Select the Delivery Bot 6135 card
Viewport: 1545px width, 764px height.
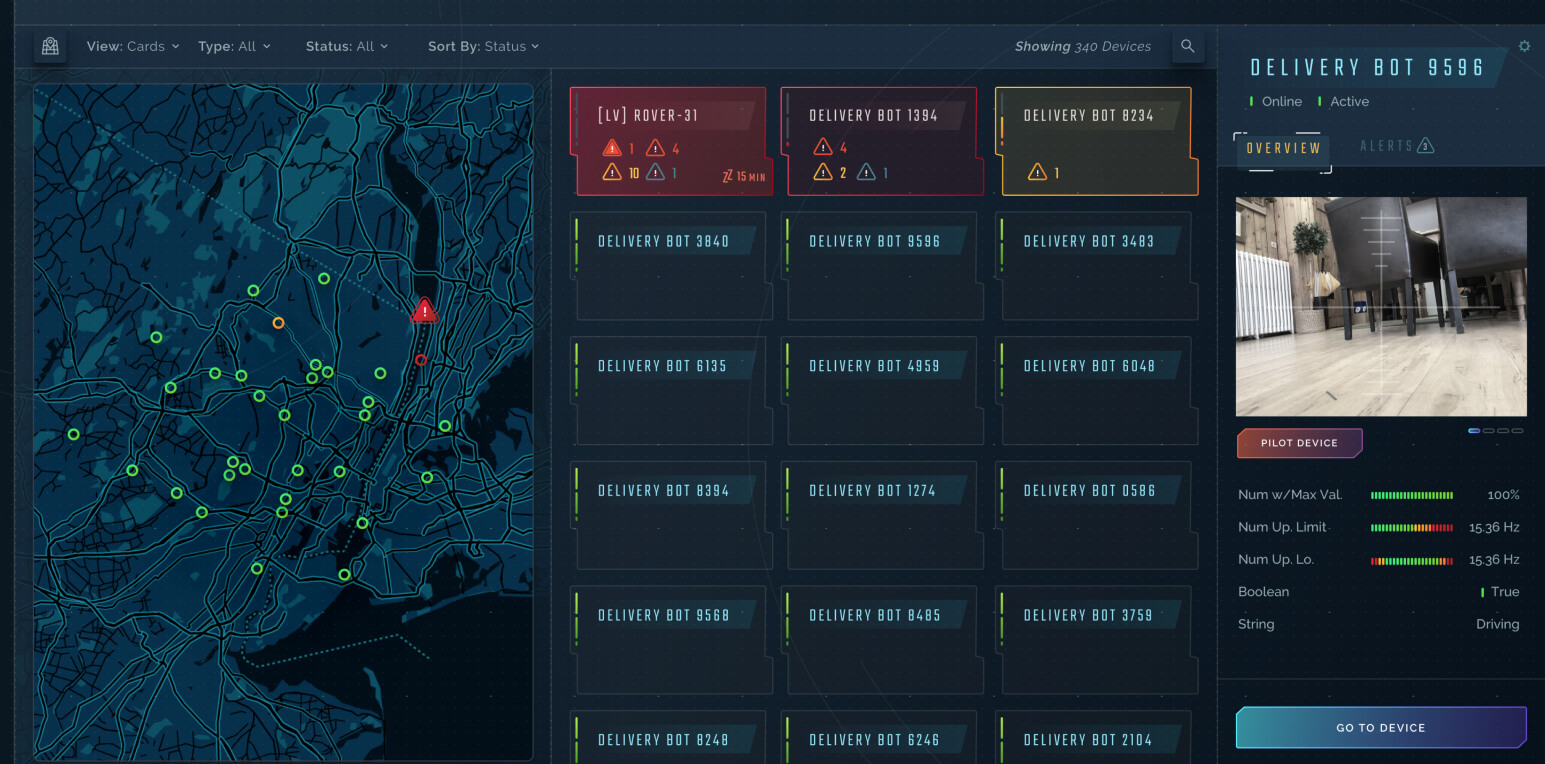coord(671,391)
